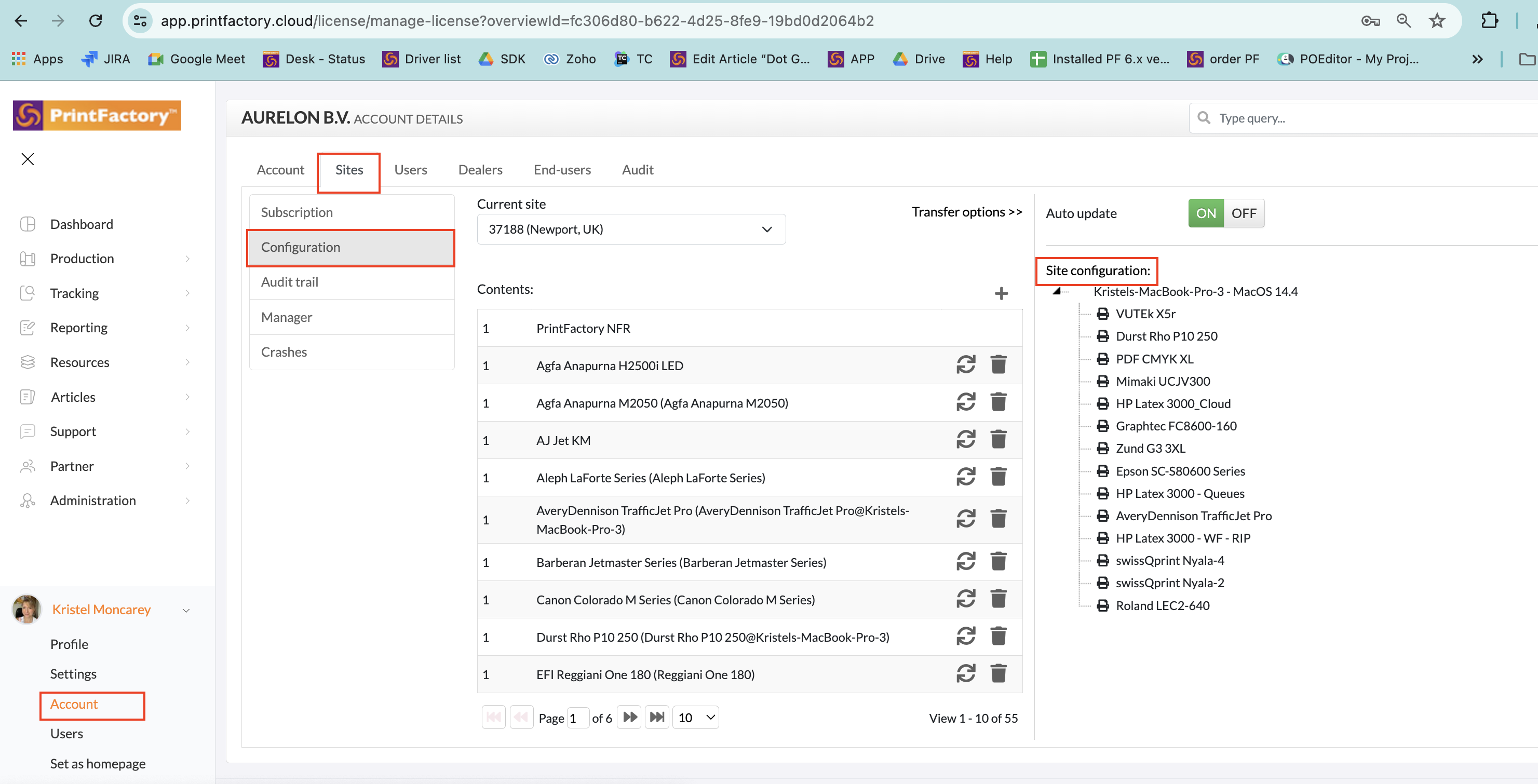
Task: Switch to the Dealers tab
Action: pos(480,170)
